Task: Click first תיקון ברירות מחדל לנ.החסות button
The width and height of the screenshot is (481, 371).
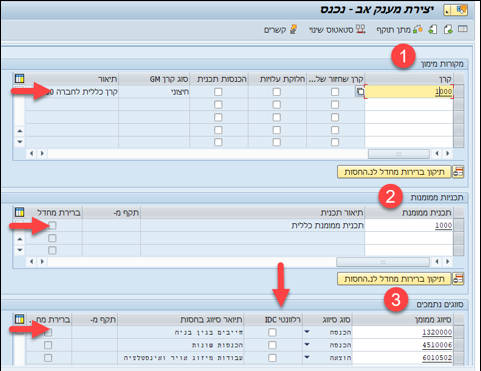Action: [x=394, y=172]
